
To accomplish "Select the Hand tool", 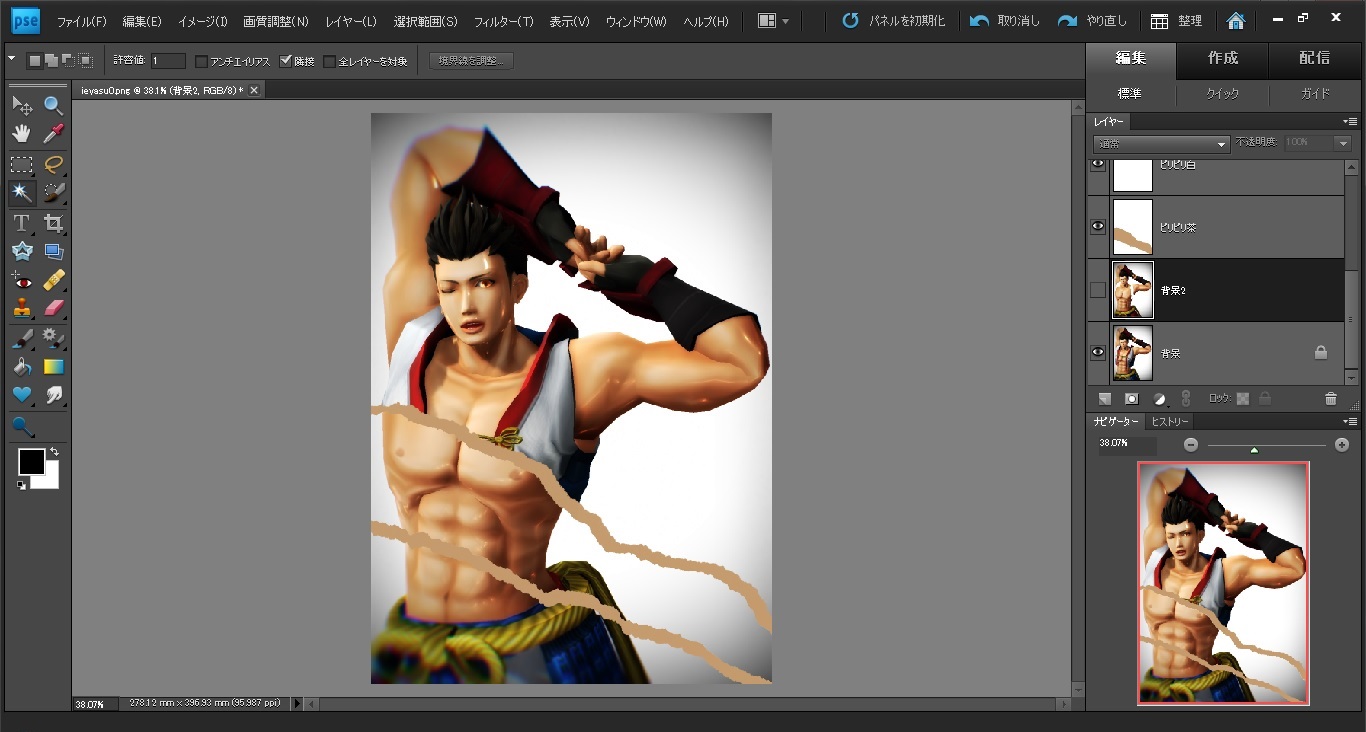I will (x=21, y=134).
